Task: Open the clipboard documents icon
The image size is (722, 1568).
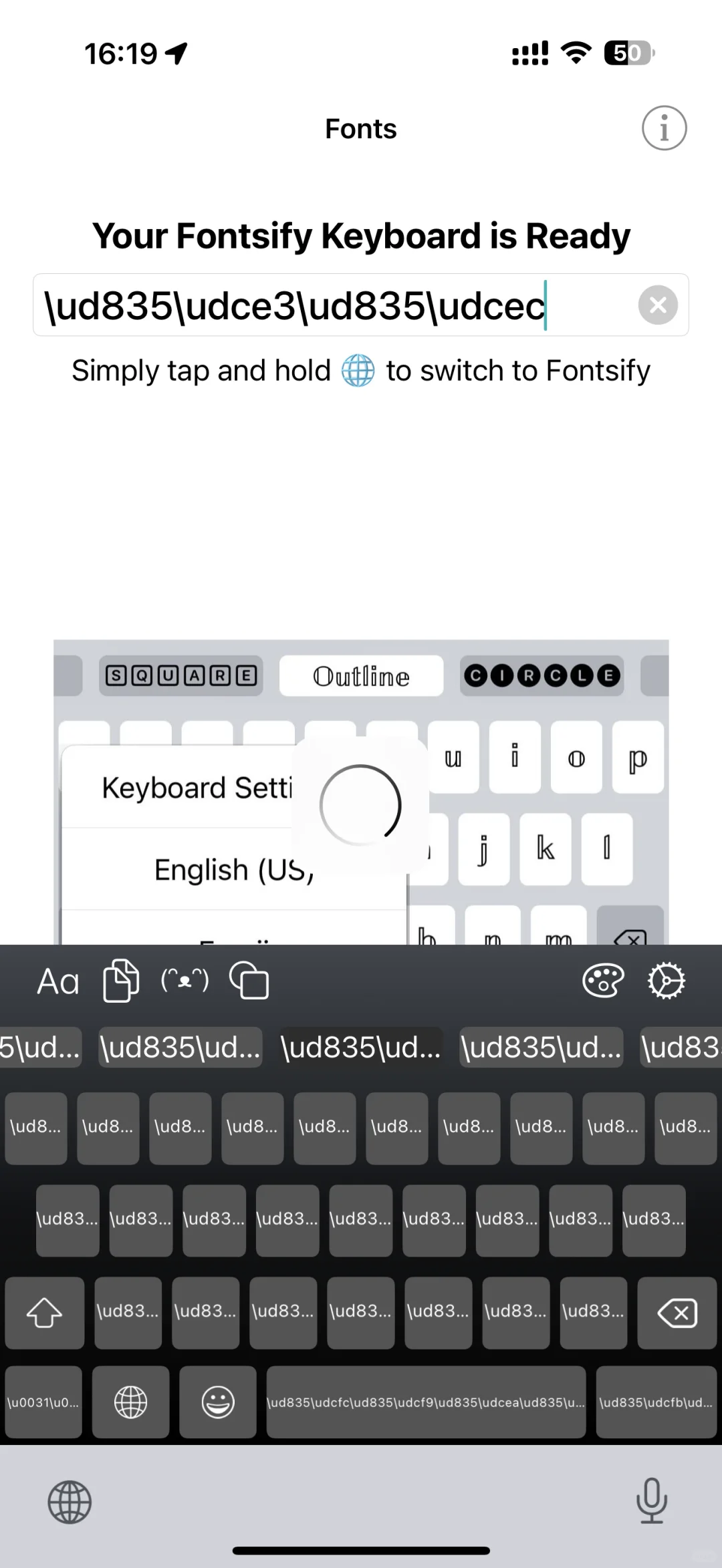Action: [x=121, y=981]
